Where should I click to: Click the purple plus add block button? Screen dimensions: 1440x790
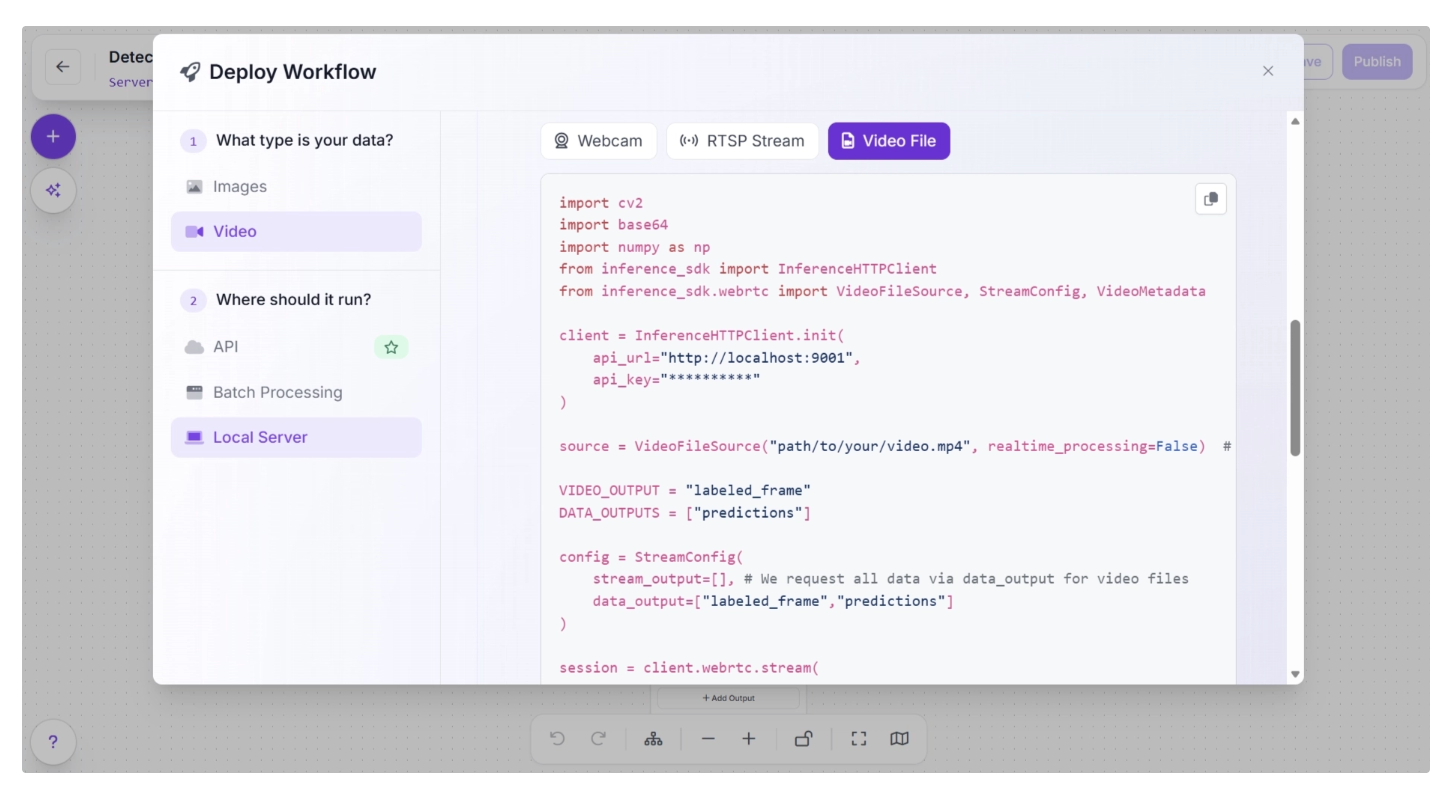click(x=53, y=137)
